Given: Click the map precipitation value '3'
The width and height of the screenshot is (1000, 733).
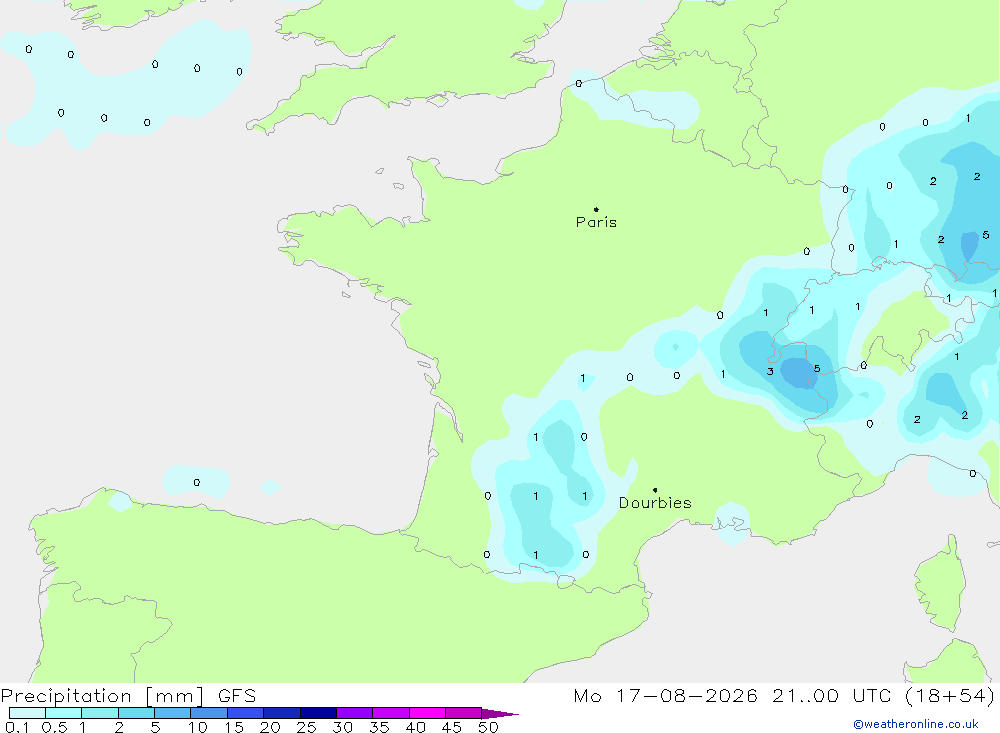Looking at the screenshot, I should (770, 371).
